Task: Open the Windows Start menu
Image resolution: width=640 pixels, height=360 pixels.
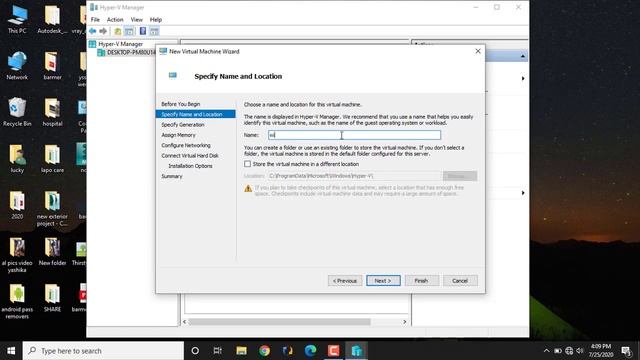Action: [x=11, y=351]
